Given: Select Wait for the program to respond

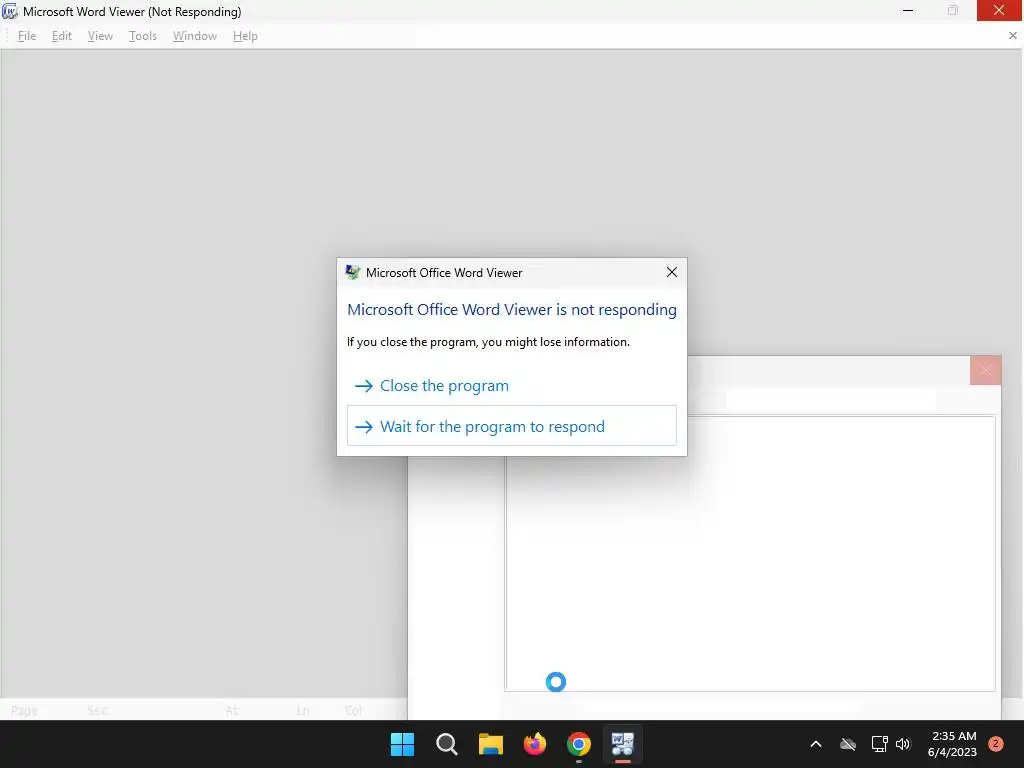Looking at the screenshot, I should point(511,426).
